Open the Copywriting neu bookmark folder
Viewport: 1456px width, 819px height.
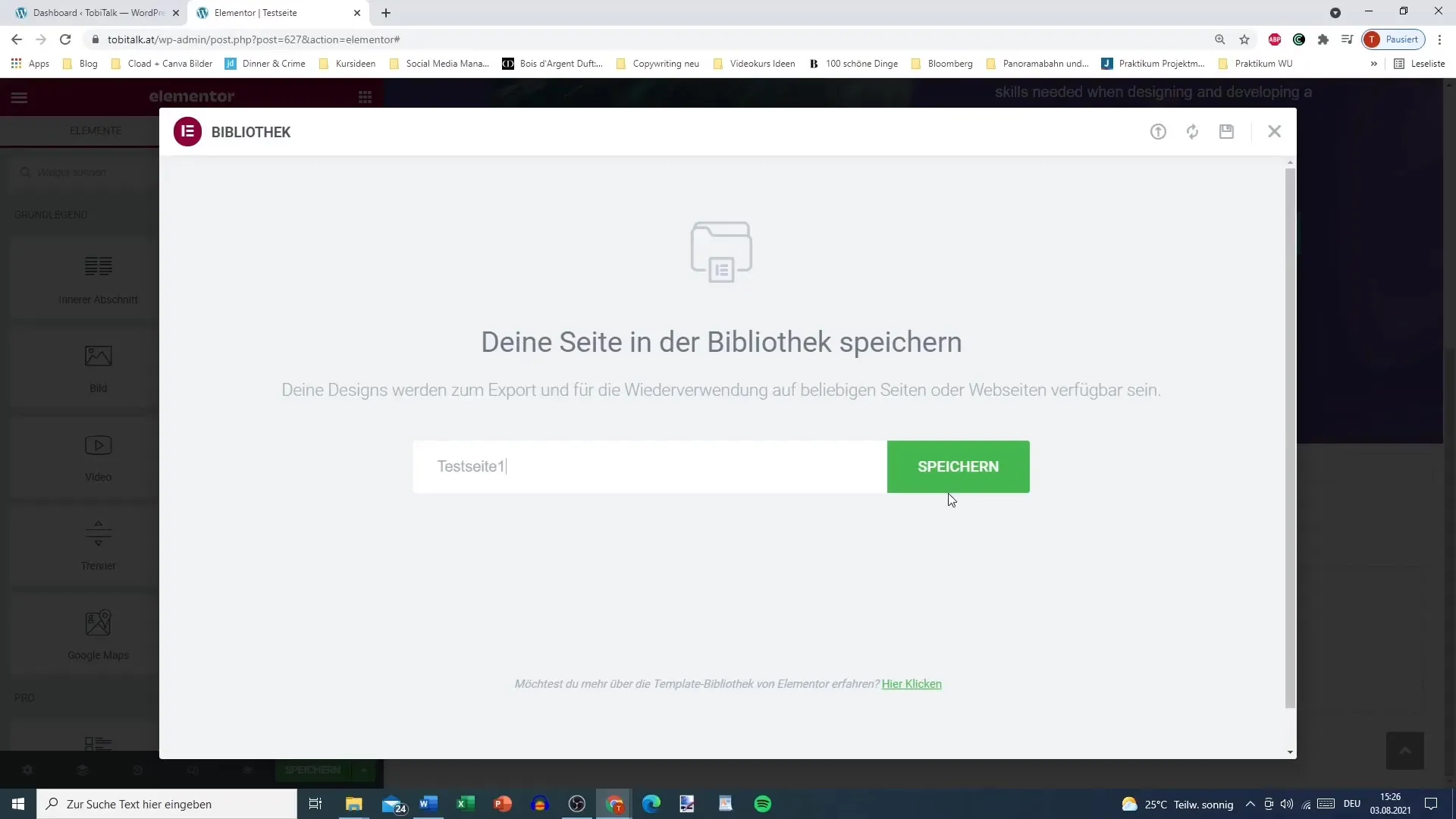pos(657,64)
